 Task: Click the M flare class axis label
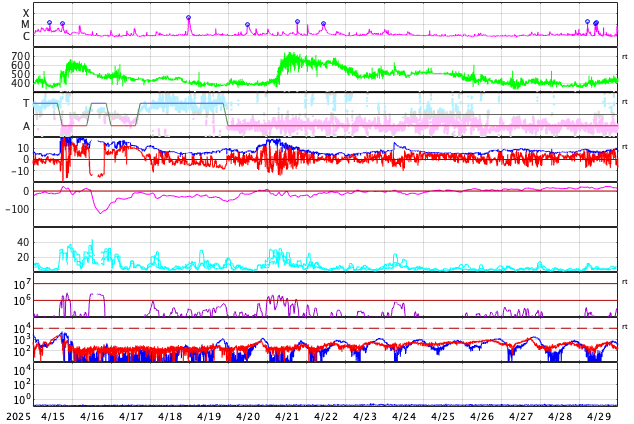click(x=25, y=25)
